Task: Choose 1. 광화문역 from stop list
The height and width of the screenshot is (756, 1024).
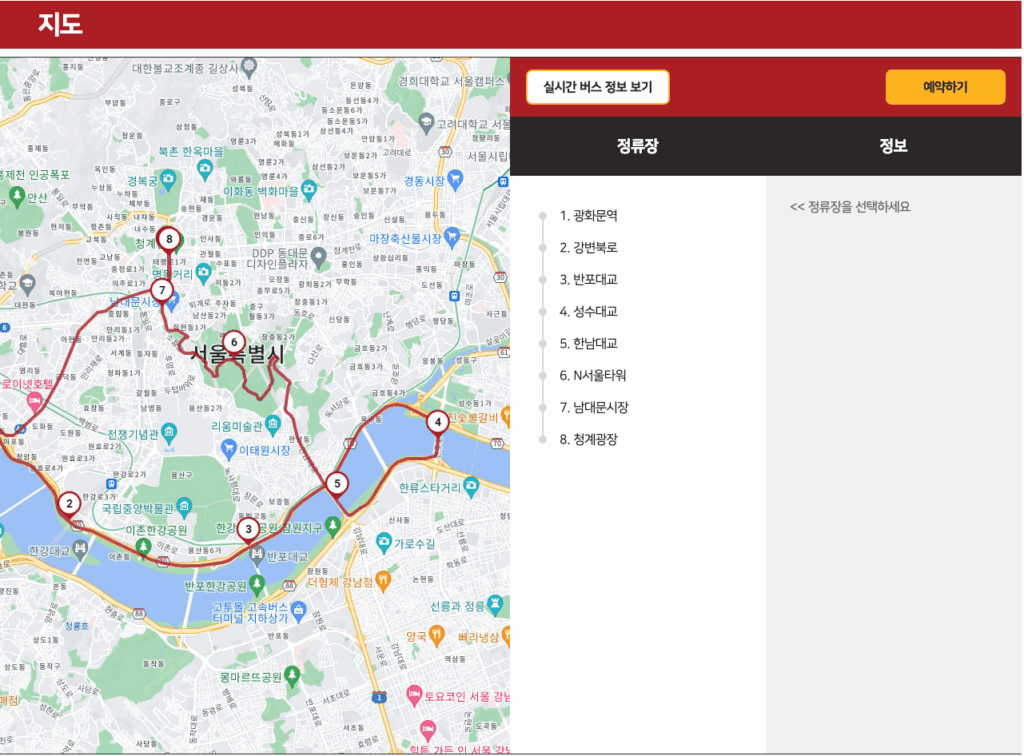Action: pos(589,215)
